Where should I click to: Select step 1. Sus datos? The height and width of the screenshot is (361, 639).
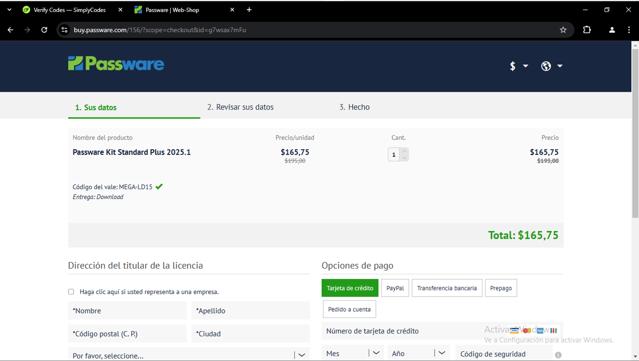(96, 108)
